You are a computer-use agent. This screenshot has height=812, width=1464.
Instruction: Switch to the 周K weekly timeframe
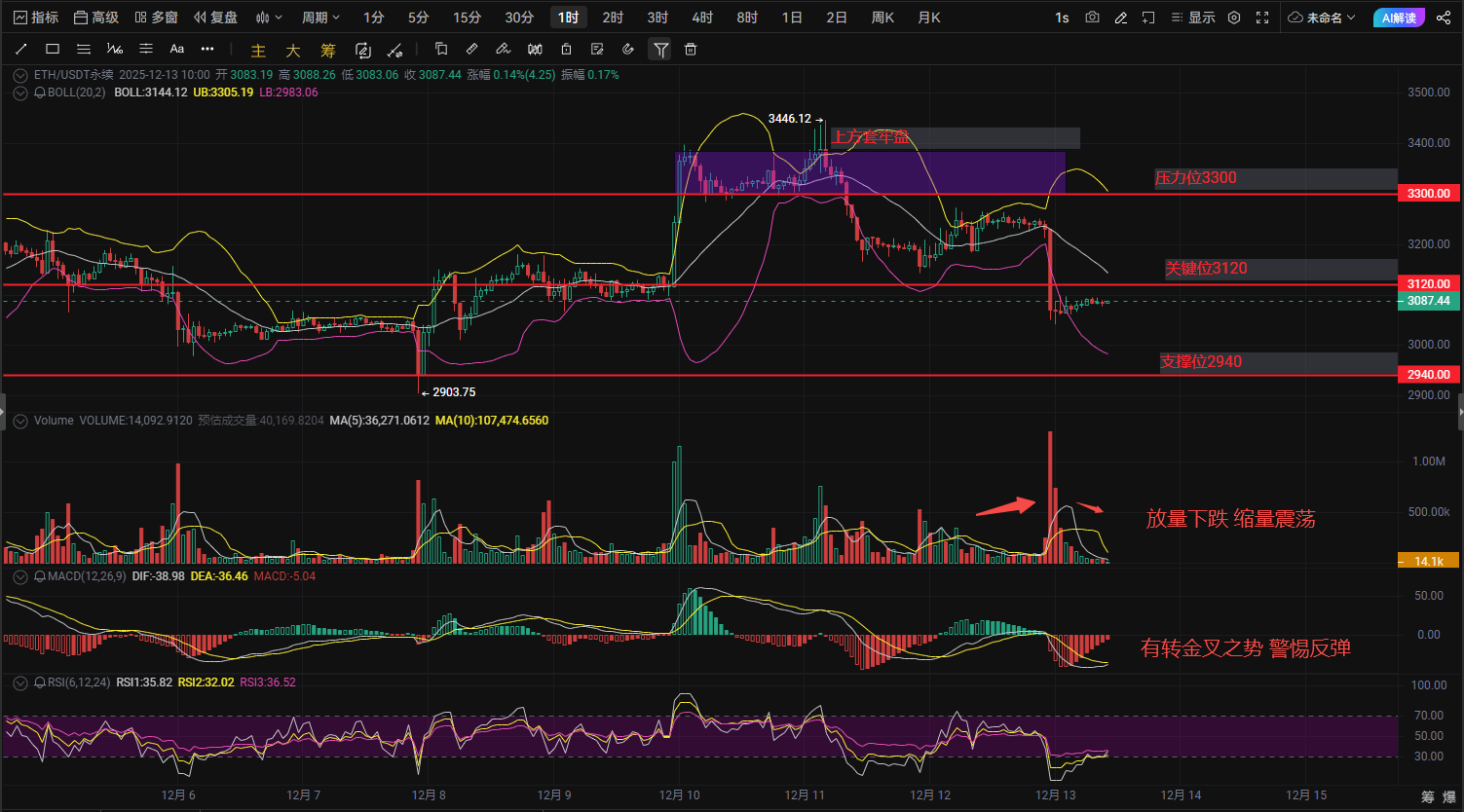point(882,18)
